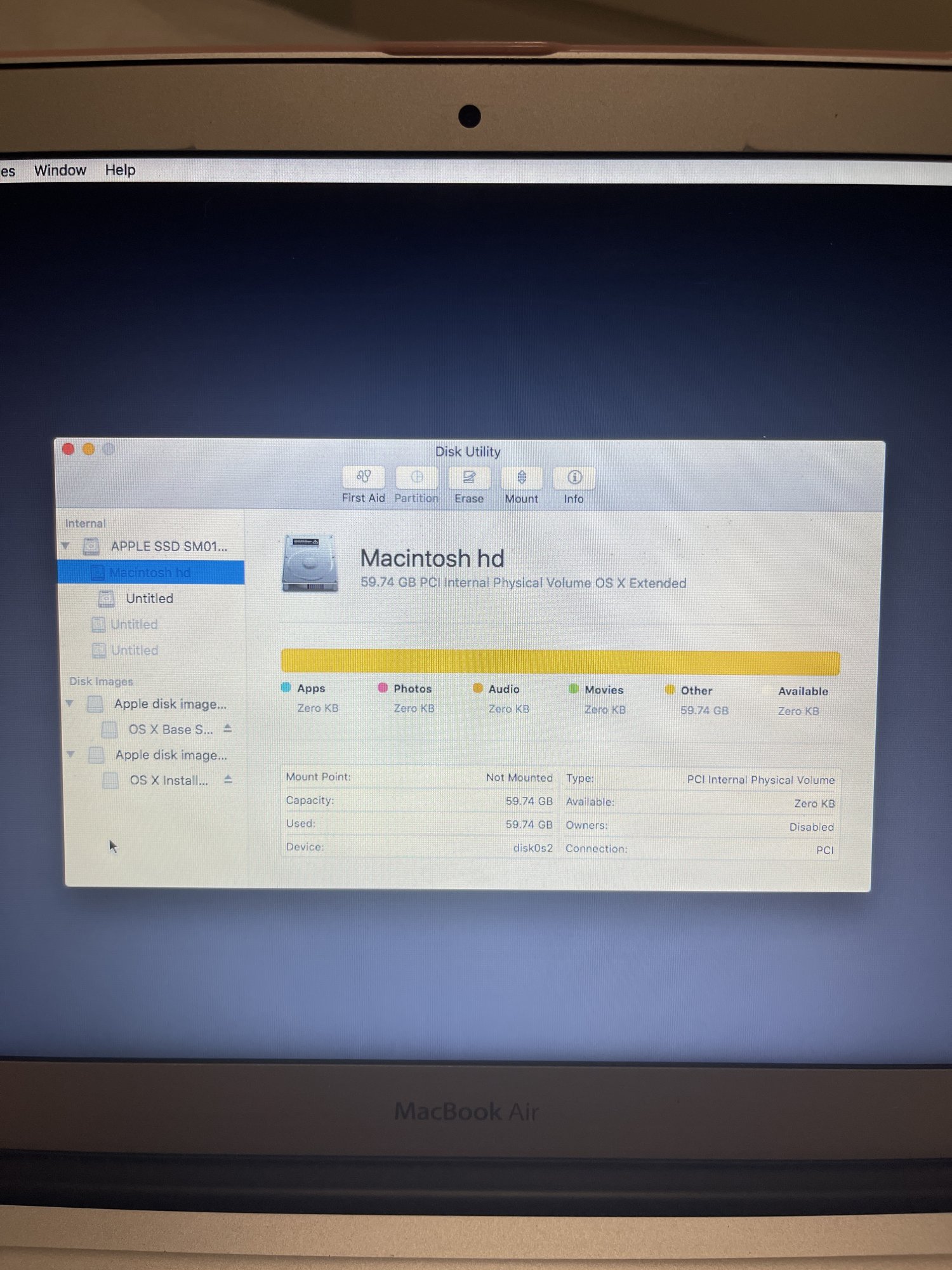Click the yellow storage usage bar
This screenshot has width=952, height=1270.
tap(560, 662)
